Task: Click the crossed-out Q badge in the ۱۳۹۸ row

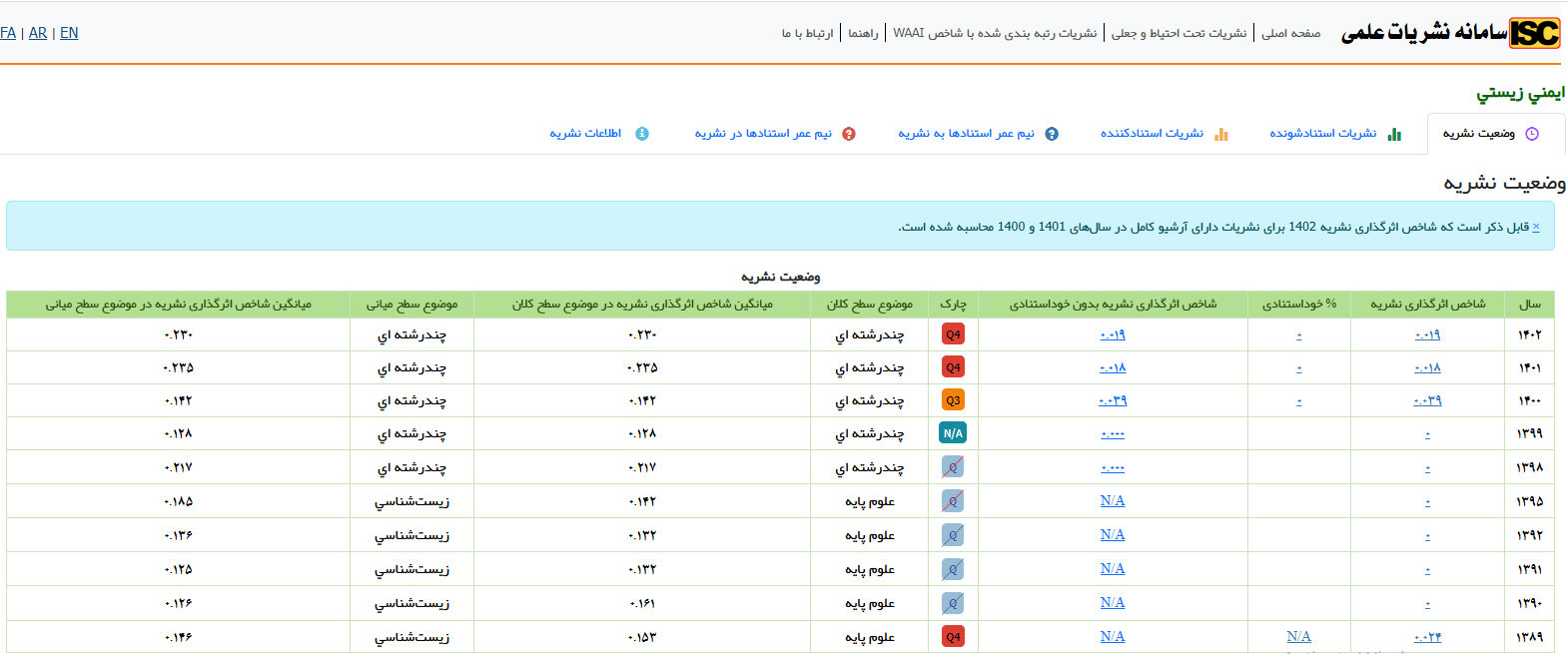Action: [x=953, y=467]
